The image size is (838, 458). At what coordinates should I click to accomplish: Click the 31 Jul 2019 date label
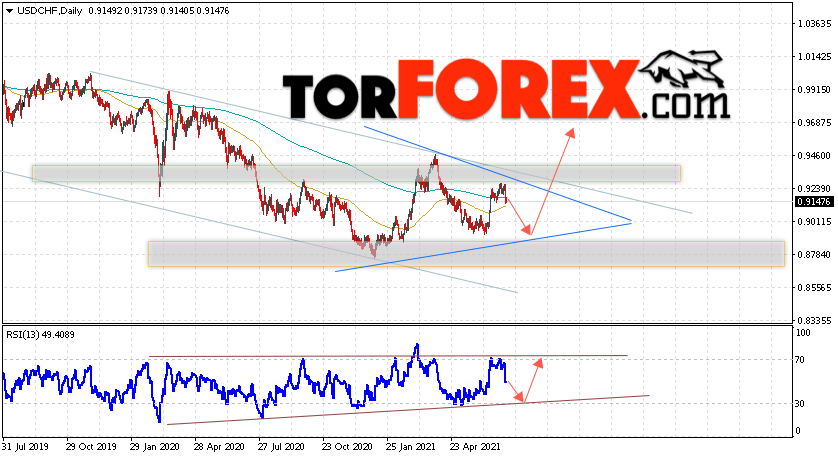click(25, 446)
